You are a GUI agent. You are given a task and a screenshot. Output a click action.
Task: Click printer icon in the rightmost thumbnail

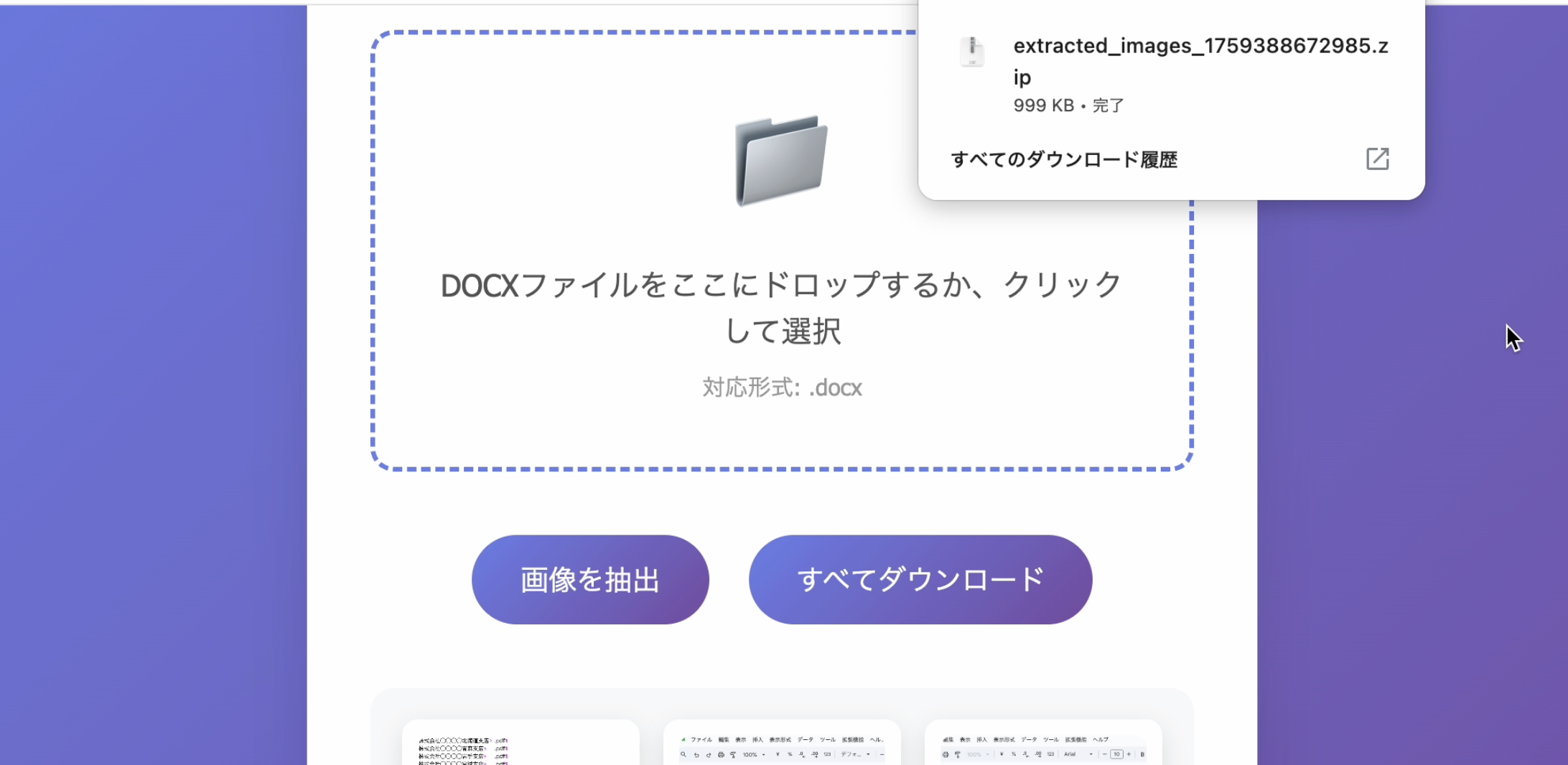pos(946,754)
